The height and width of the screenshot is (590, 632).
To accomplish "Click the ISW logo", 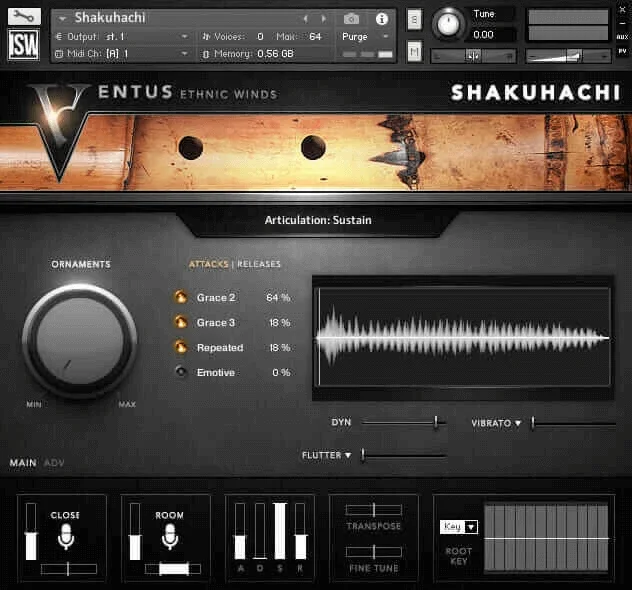I will coord(24,44).
